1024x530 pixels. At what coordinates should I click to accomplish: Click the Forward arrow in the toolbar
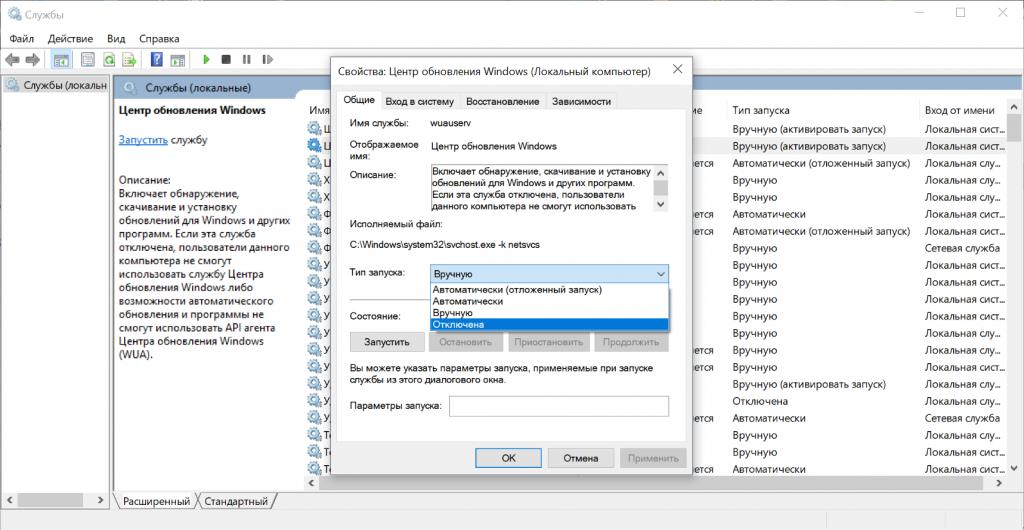[33, 60]
